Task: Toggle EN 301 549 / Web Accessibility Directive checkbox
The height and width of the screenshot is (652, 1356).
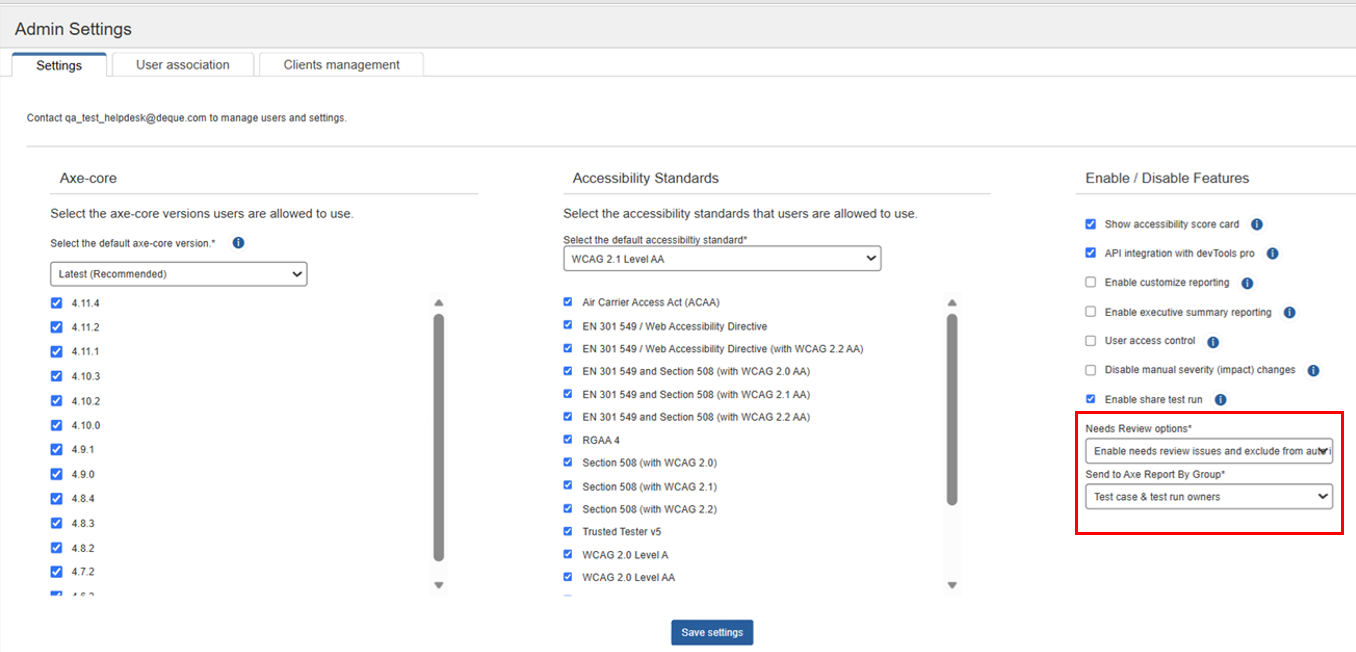Action: click(x=568, y=325)
